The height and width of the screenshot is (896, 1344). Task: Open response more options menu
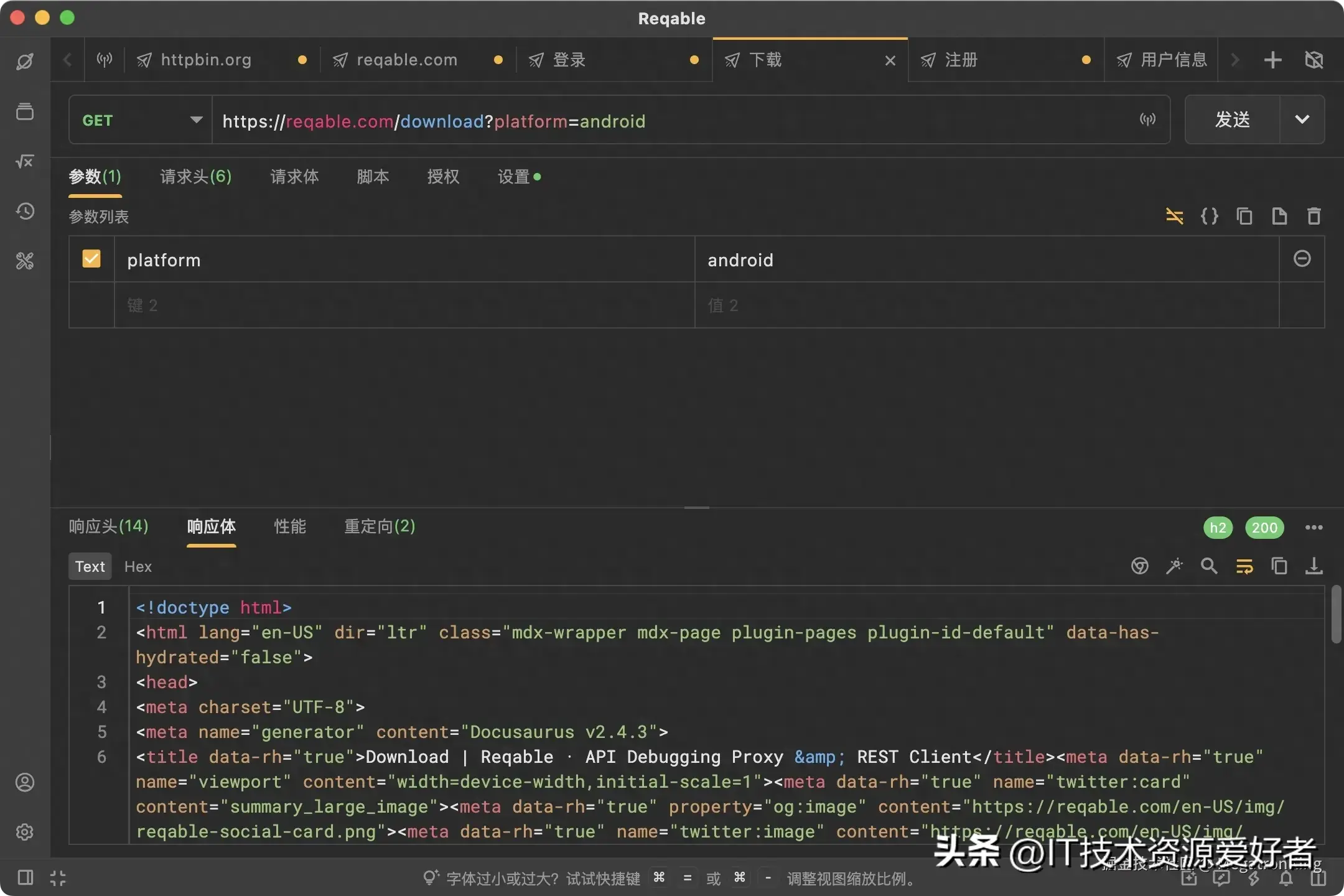pyautogui.click(x=1314, y=528)
